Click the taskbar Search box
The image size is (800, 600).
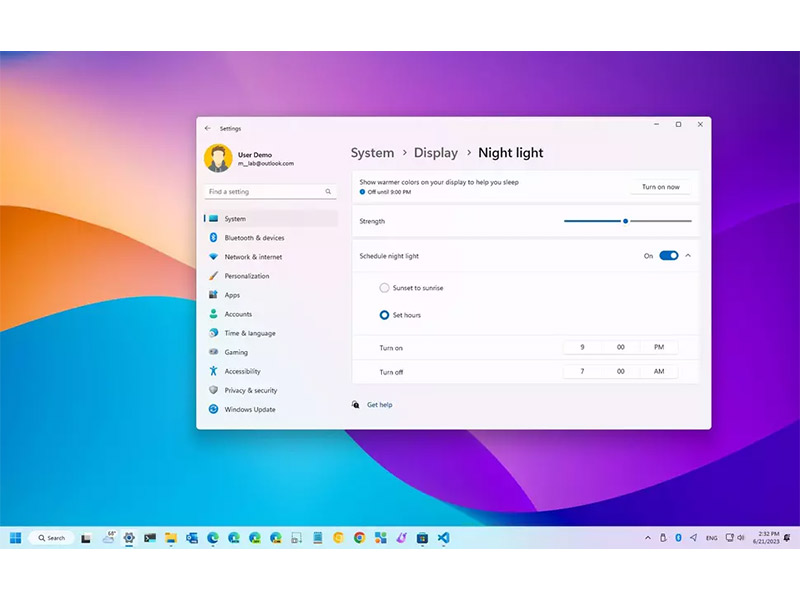tap(52, 538)
